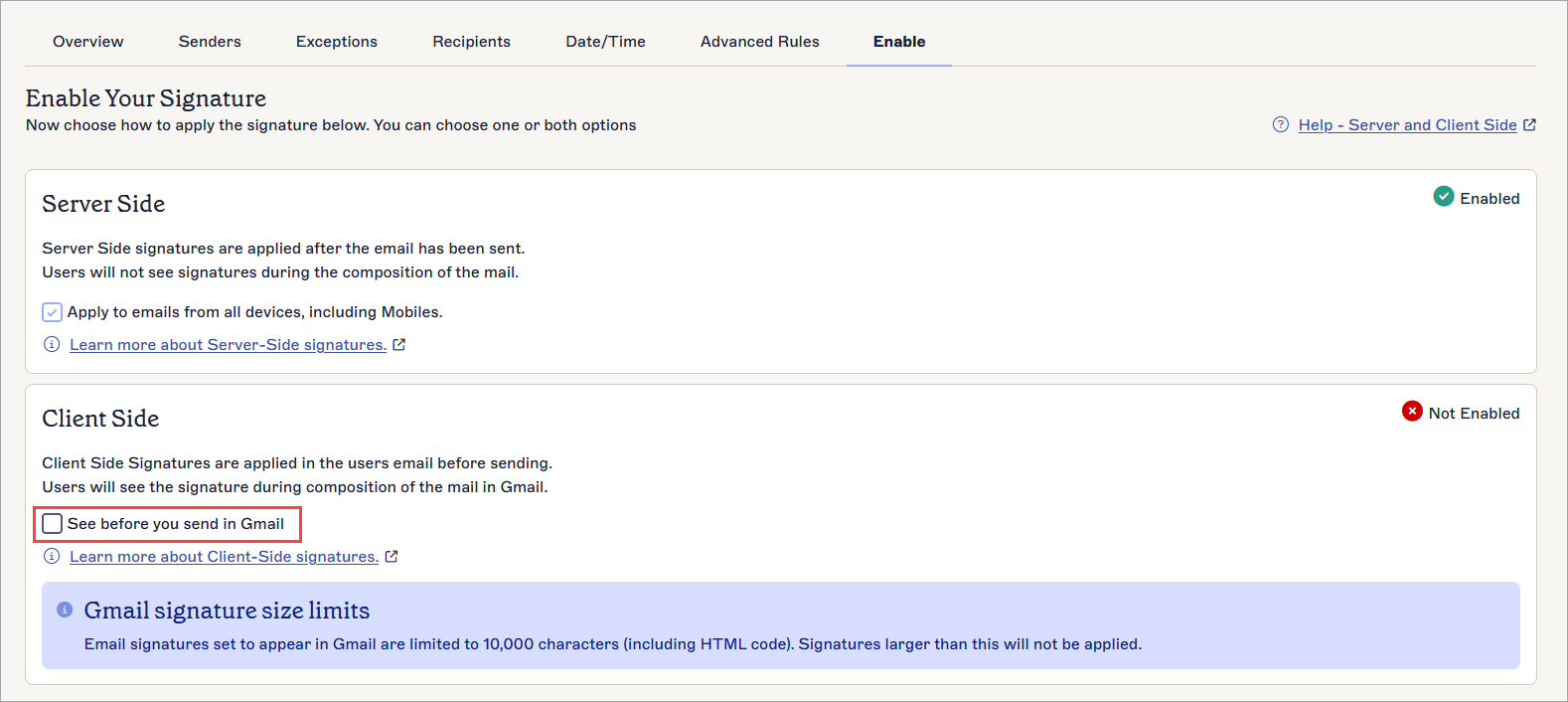Click the Client Side heading
1568x702 pixels.
pyautogui.click(x=100, y=419)
